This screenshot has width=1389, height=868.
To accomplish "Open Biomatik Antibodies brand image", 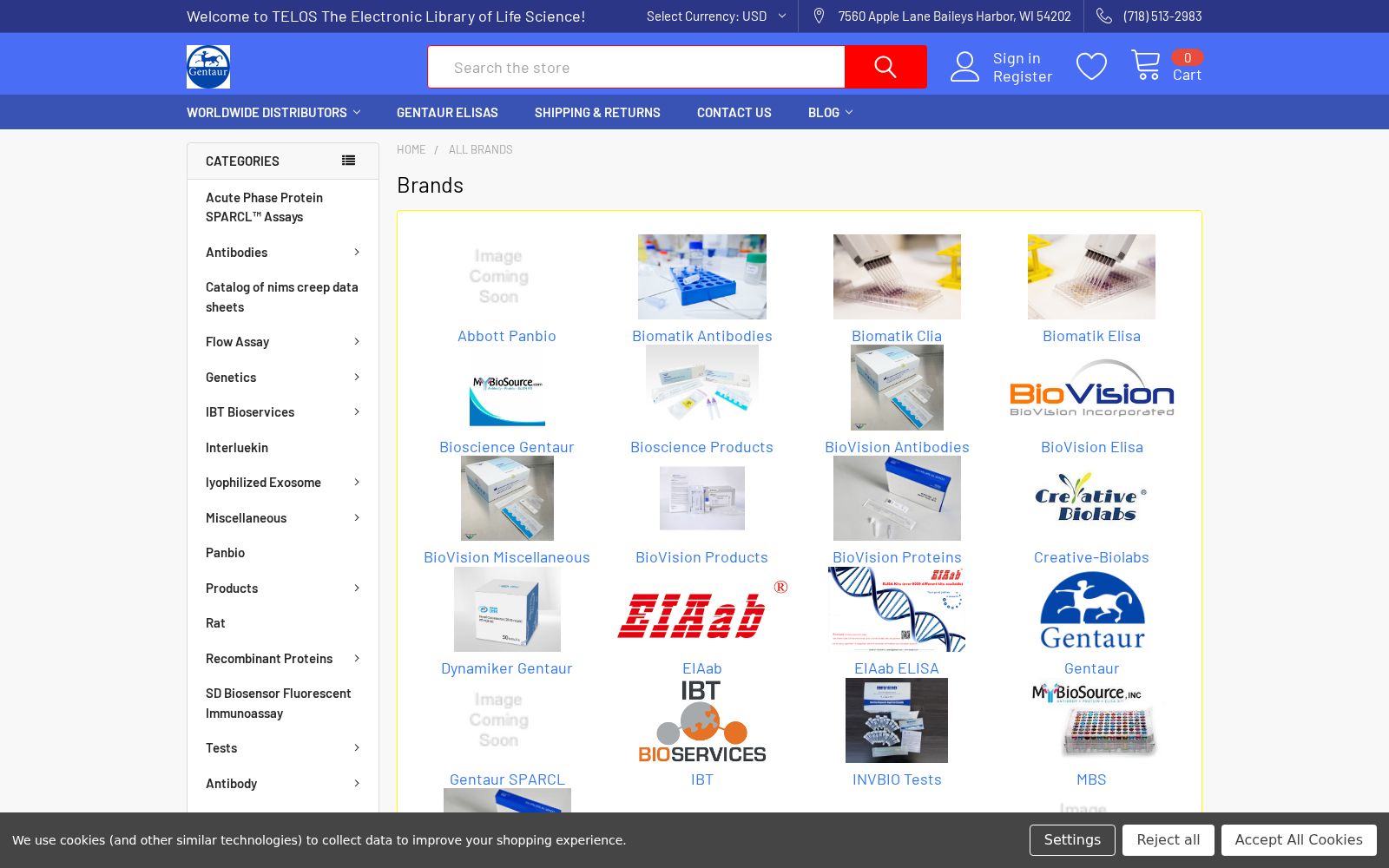I will (x=702, y=277).
